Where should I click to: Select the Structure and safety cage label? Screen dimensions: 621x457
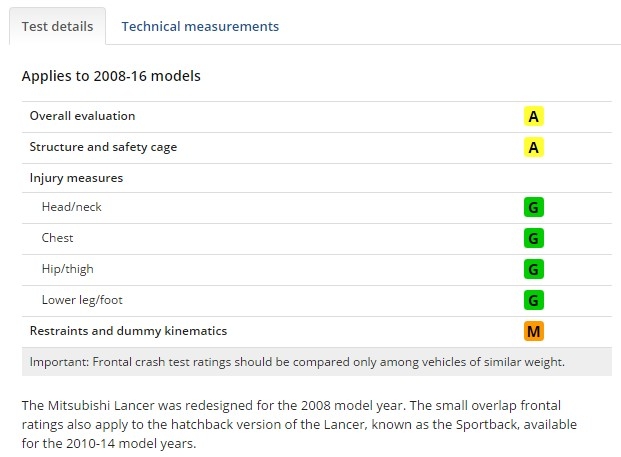(103, 147)
